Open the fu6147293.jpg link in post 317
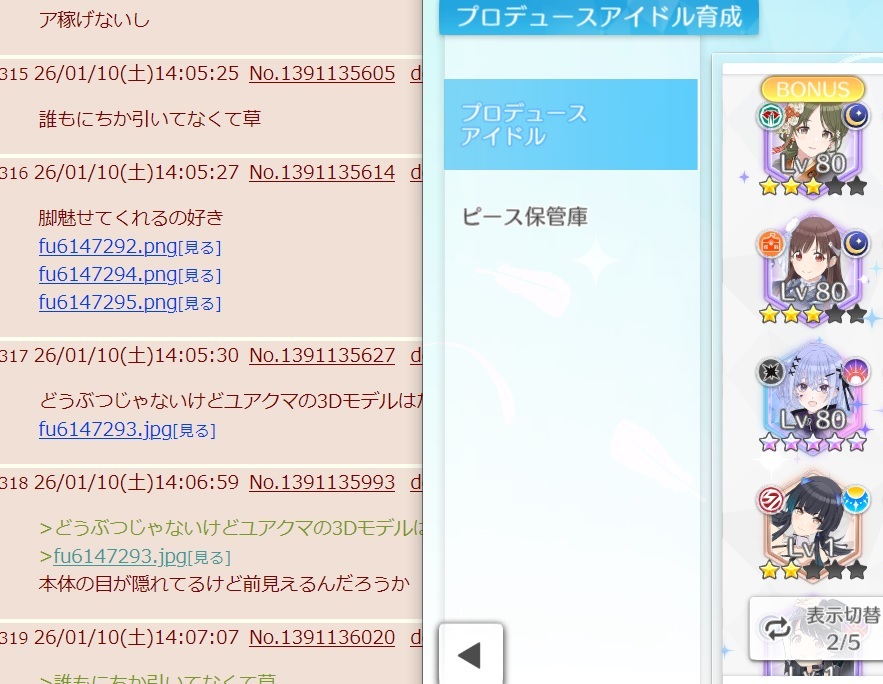This screenshot has height=684, width=883. pyautogui.click(x=105, y=430)
